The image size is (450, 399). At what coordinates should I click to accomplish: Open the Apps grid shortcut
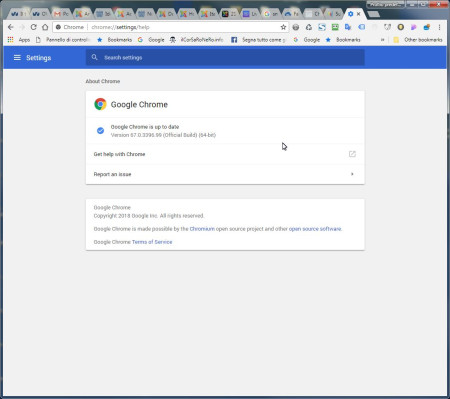pos(19,40)
